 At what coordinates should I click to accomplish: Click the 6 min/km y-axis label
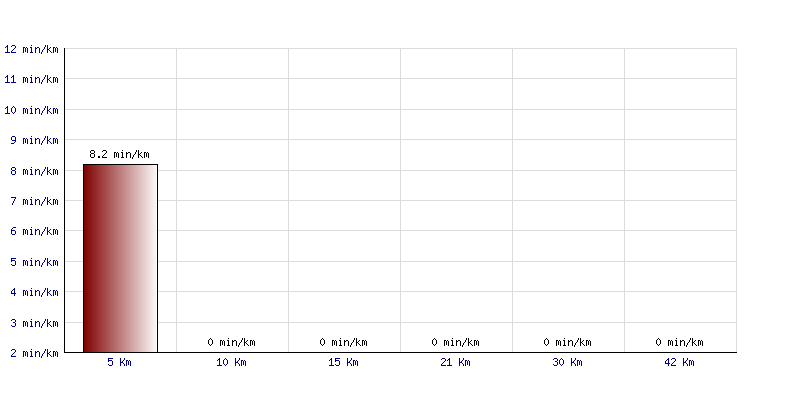pos(34,232)
